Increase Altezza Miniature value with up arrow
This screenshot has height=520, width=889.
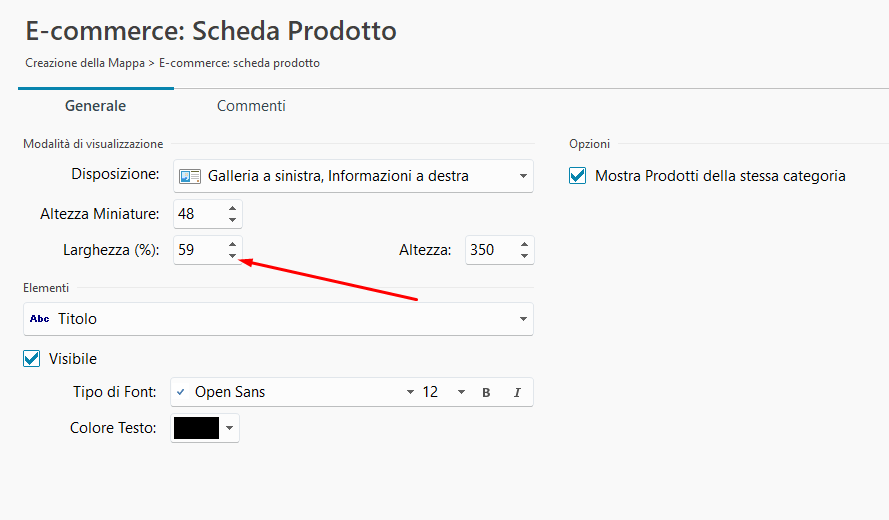pos(232,208)
